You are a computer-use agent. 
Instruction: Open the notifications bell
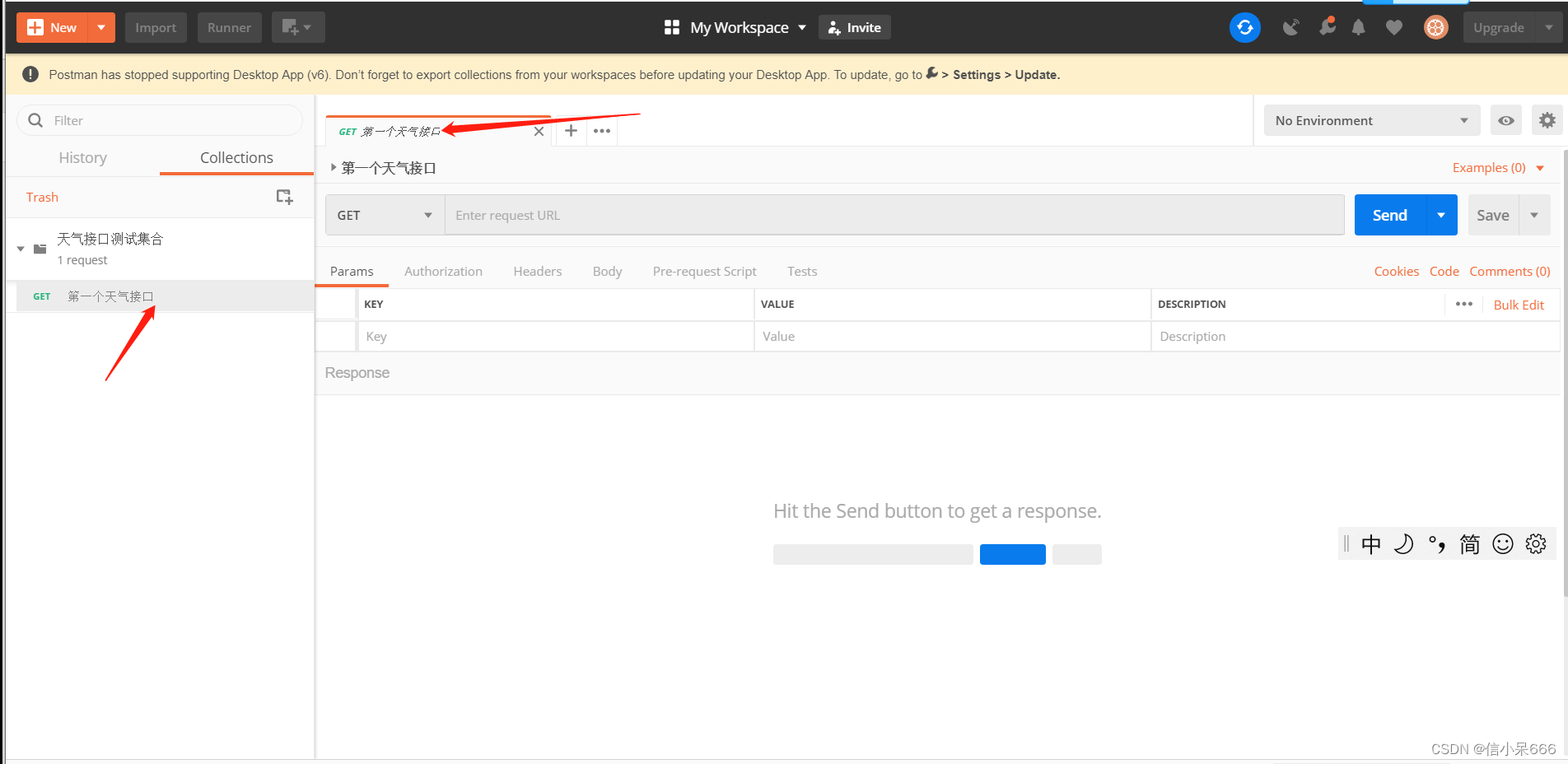tap(1359, 27)
